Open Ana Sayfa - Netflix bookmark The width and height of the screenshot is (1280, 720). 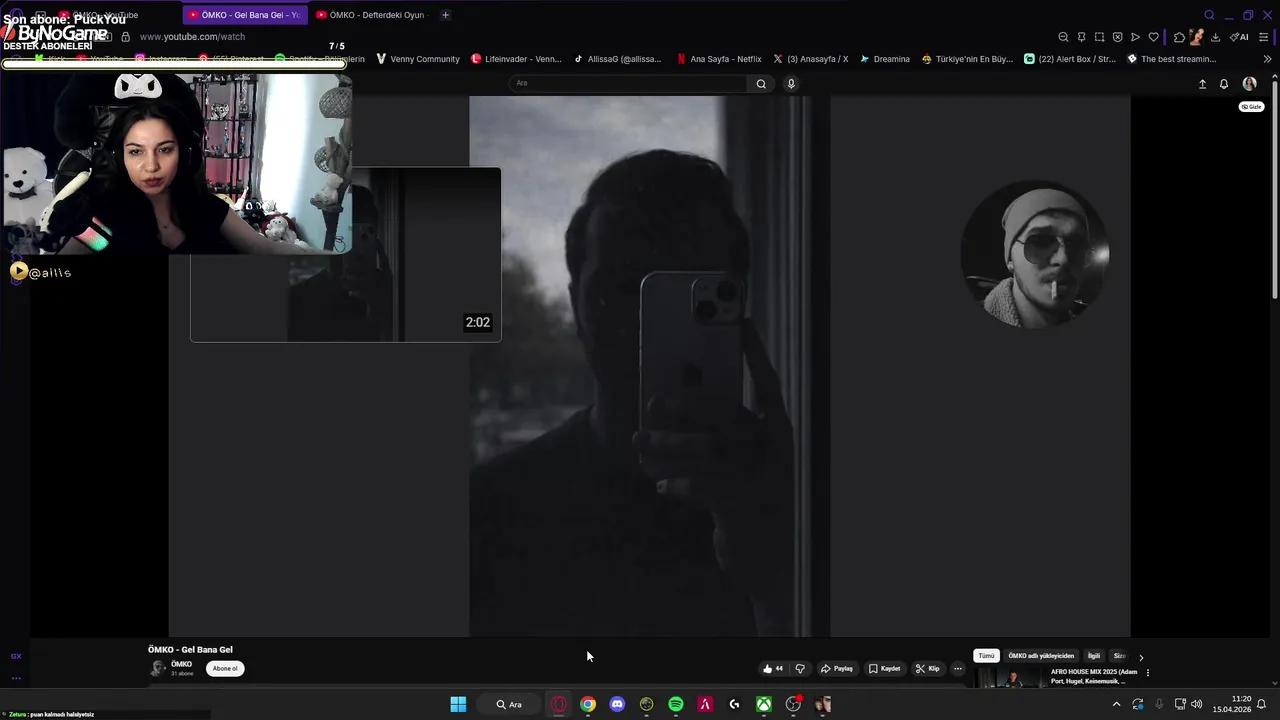(x=719, y=59)
